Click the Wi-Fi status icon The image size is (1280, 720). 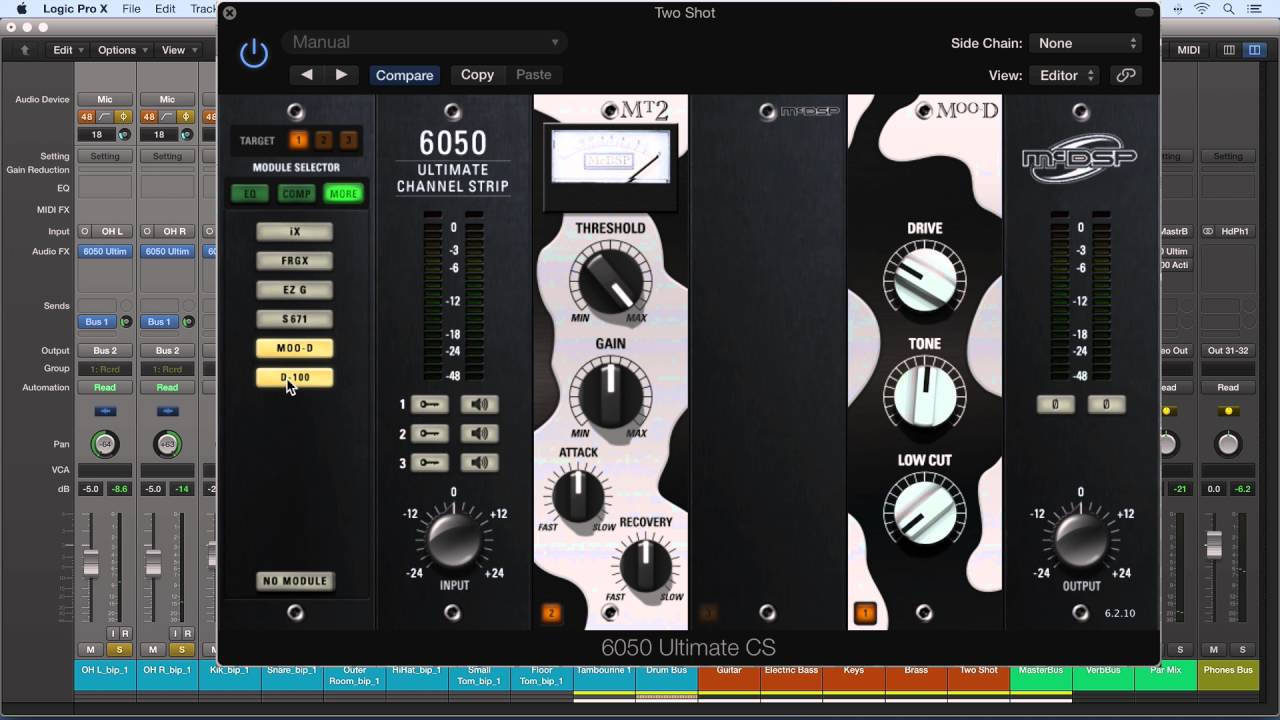point(1201,9)
